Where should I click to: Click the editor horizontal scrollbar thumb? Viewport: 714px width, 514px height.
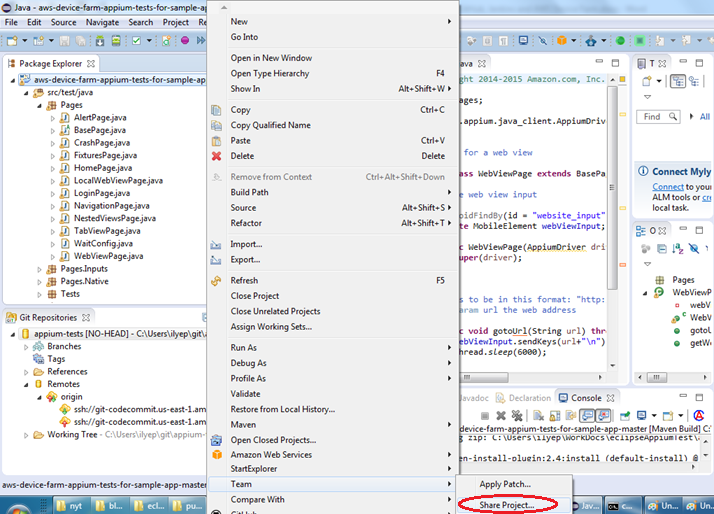pos(485,377)
